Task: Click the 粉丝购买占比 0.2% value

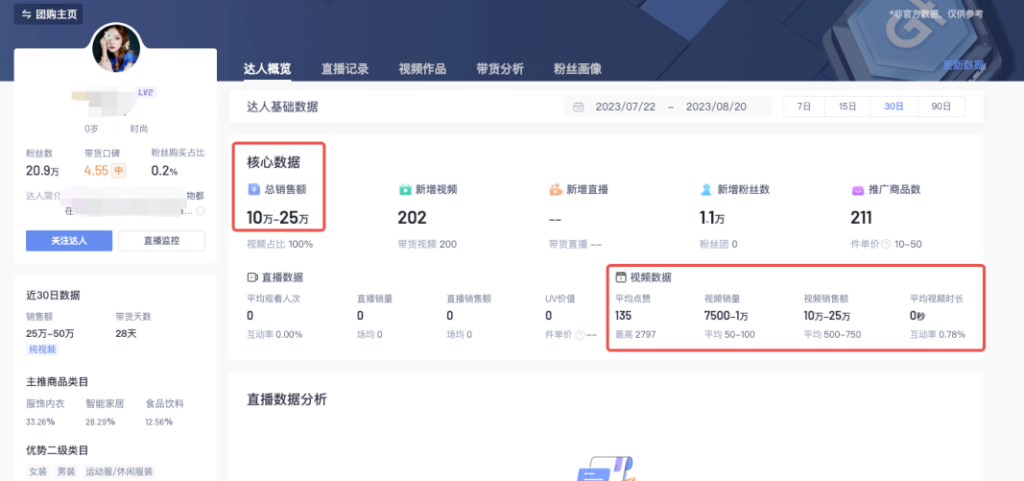Action: tap(164, 172)
